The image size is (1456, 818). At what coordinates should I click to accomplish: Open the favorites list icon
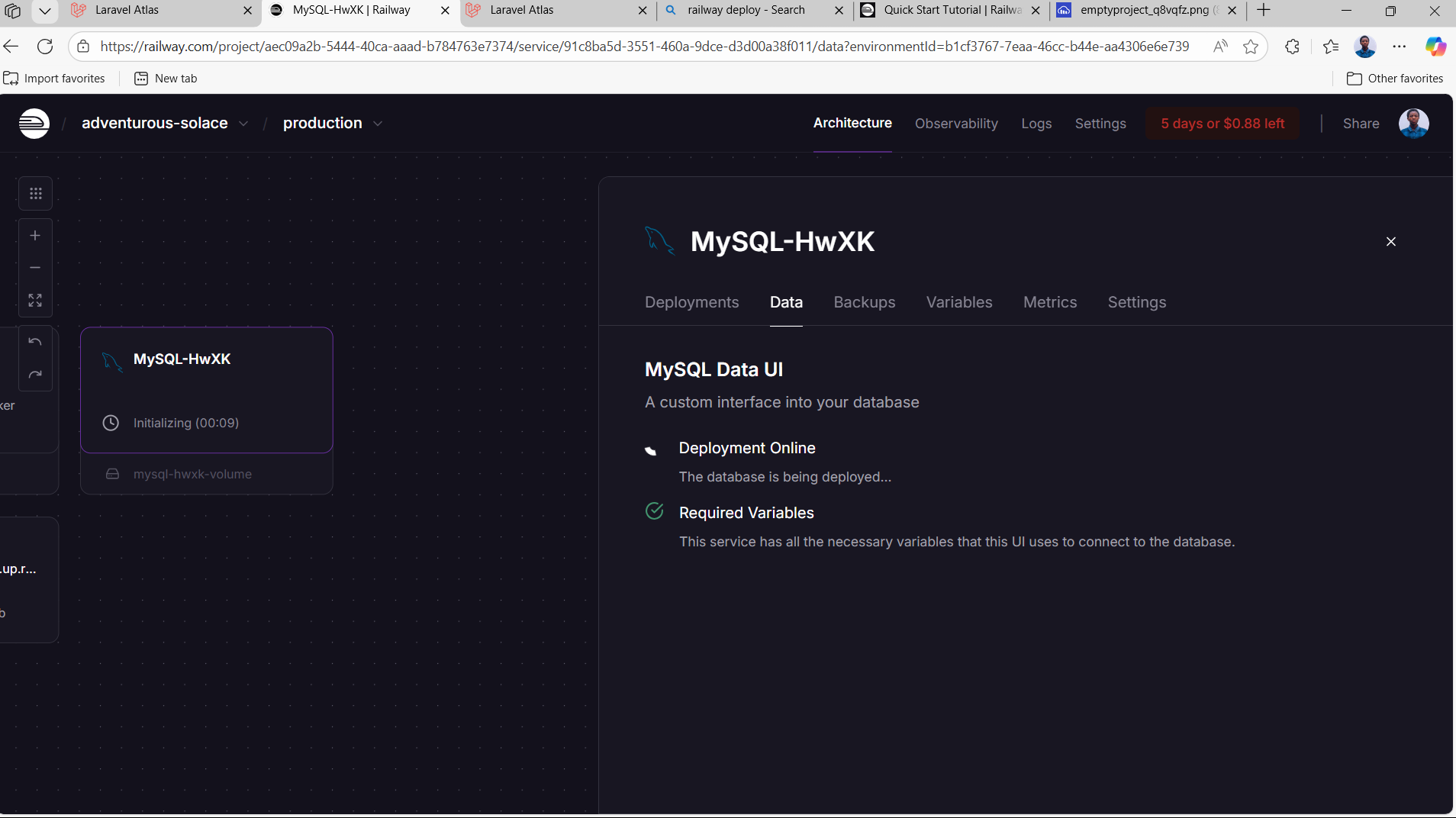pos(1331,47)
